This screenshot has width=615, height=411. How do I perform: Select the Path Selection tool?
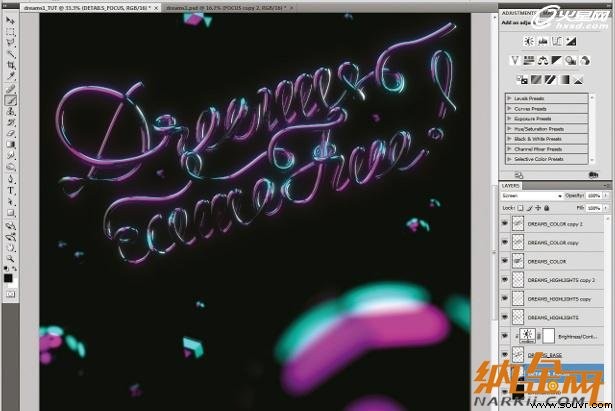[11, 202]
